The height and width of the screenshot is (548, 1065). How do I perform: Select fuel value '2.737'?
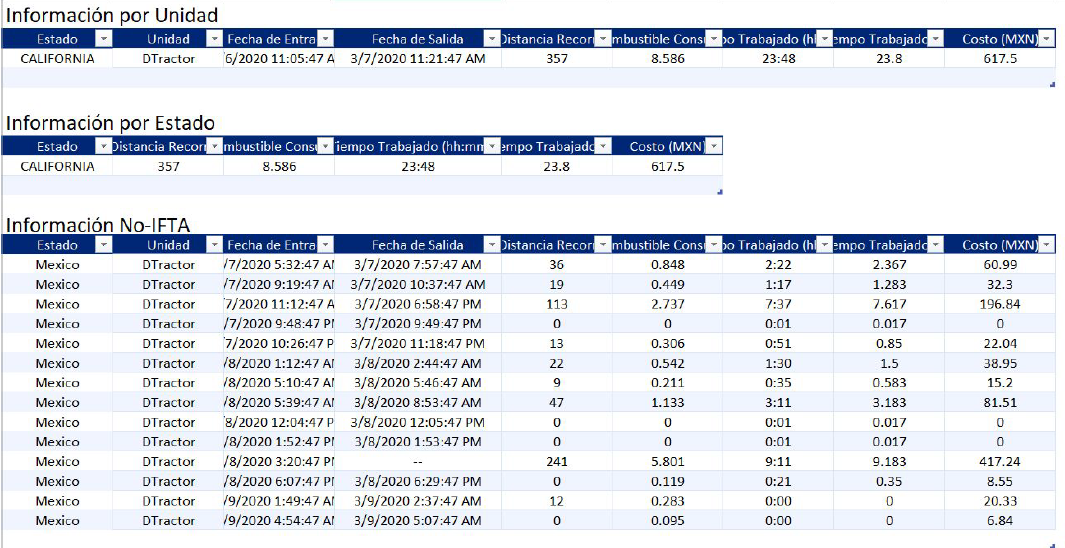668,304
